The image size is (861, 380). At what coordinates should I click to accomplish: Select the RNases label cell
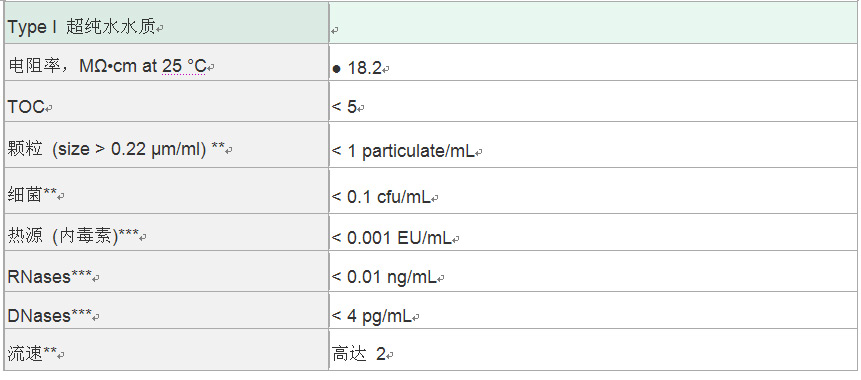point(167,271)
